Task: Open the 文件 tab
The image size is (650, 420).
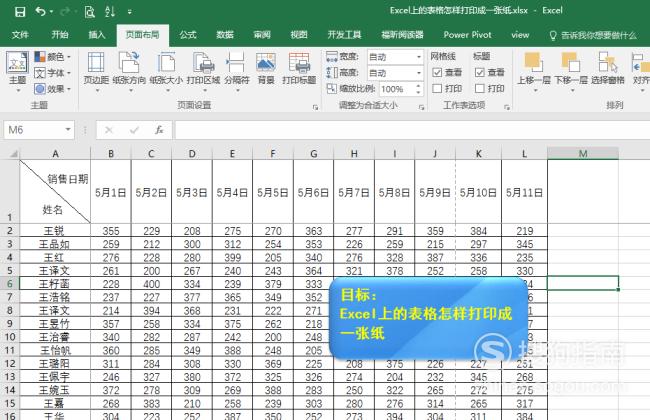Action: [x=20, y=35]
